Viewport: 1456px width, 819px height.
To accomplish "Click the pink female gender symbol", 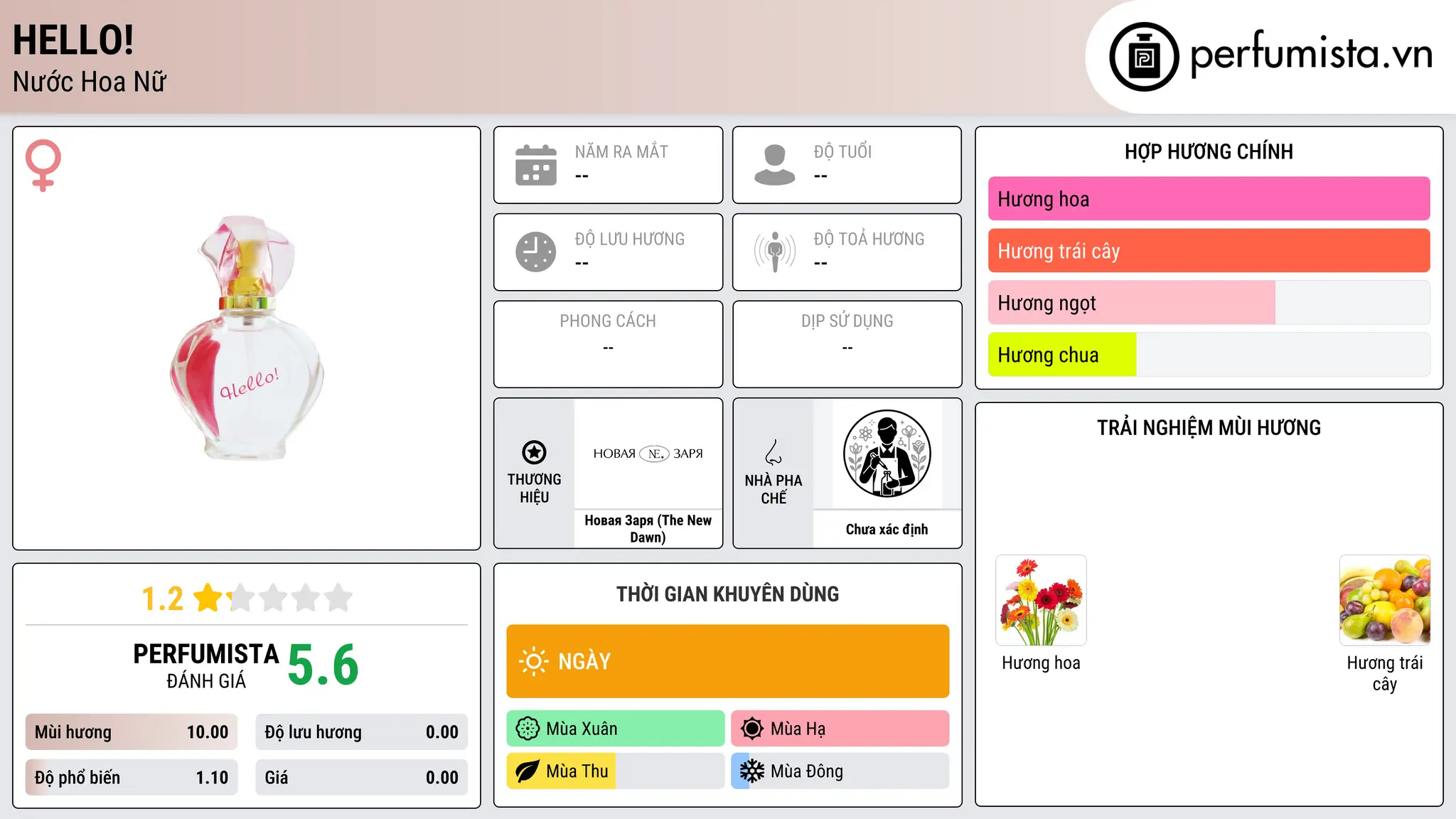I will click(x=43, y=165).
